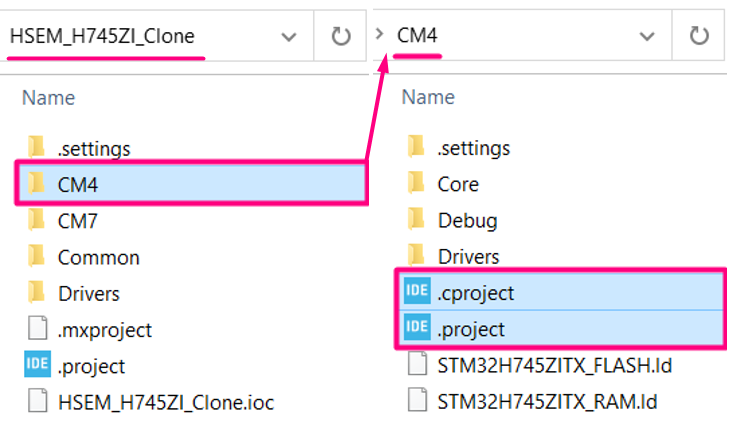Viewport: 736px width, 436px height.
Task: Select the STM32H745ZITX_RAM.ld file icon
Action: (x=416, y=401)
